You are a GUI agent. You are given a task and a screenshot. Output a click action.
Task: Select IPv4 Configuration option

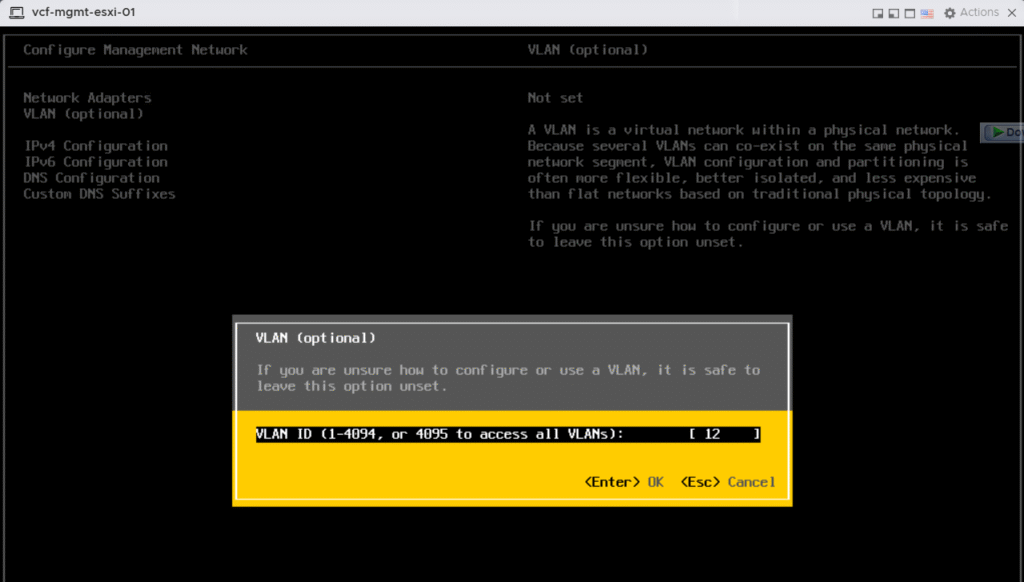[95, 146]
